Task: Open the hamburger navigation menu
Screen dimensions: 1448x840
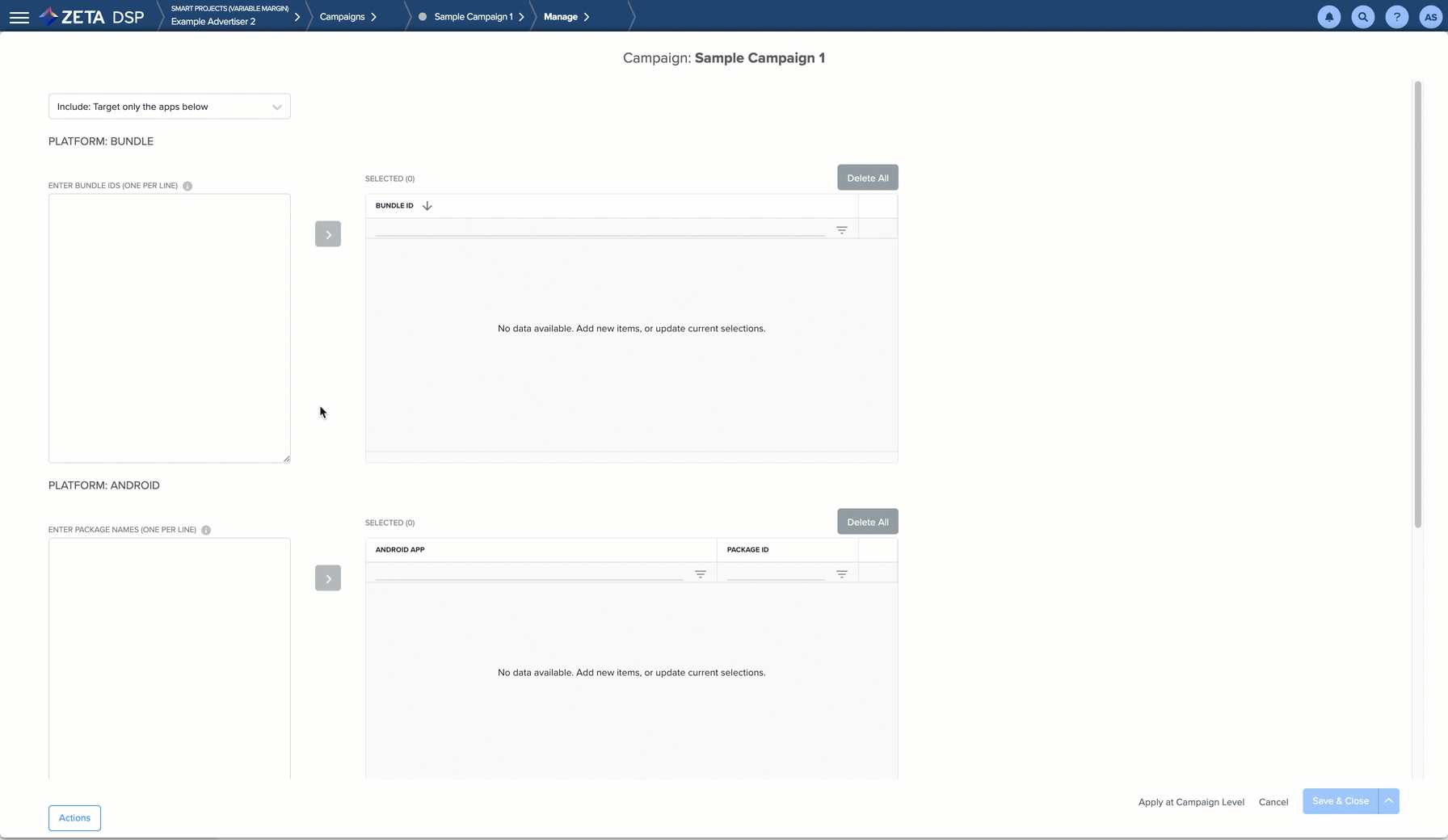Action: point(19,17)
